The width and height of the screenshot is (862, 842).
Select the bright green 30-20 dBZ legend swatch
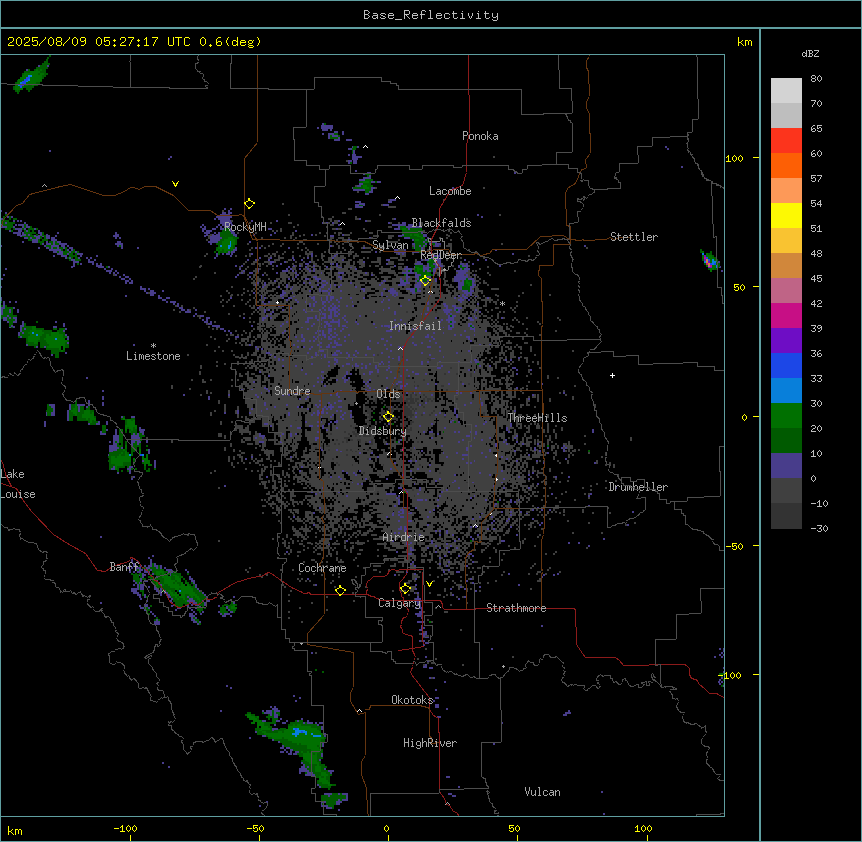786,416
